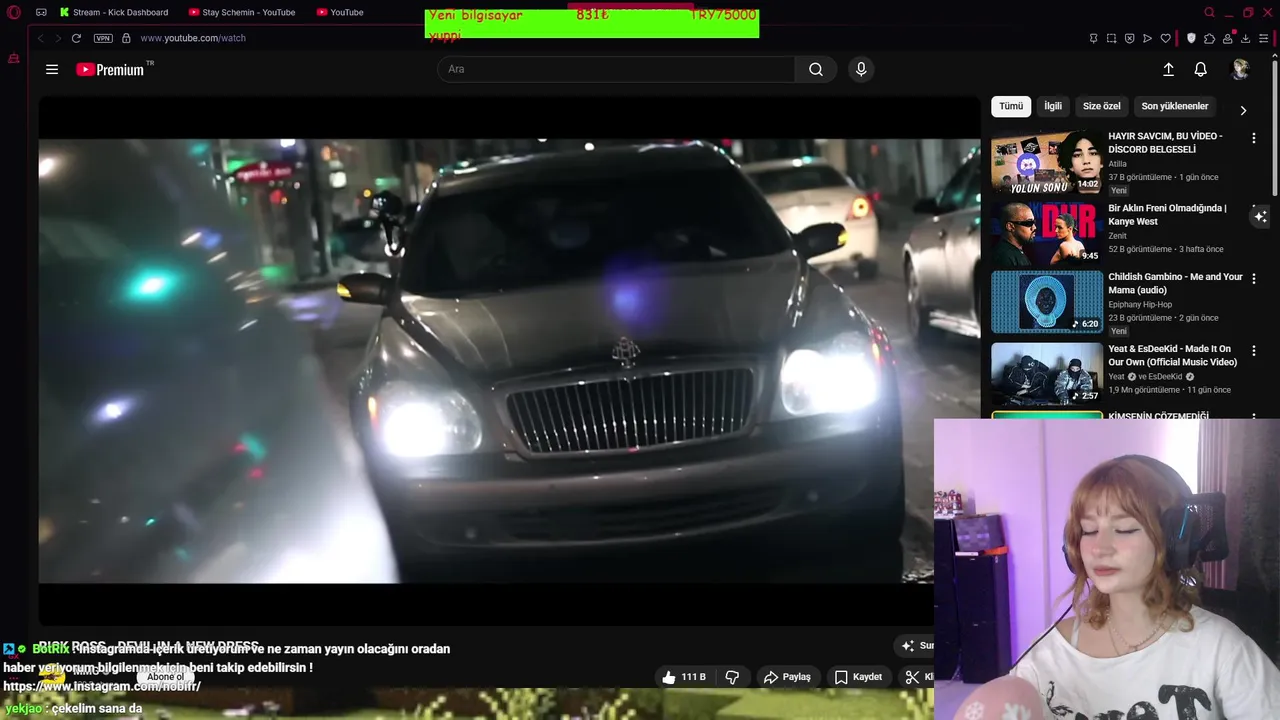1280x720 pixels.
Task: Open the Epiphany Hip-Hop channel link
Action: pos(1140,304)
